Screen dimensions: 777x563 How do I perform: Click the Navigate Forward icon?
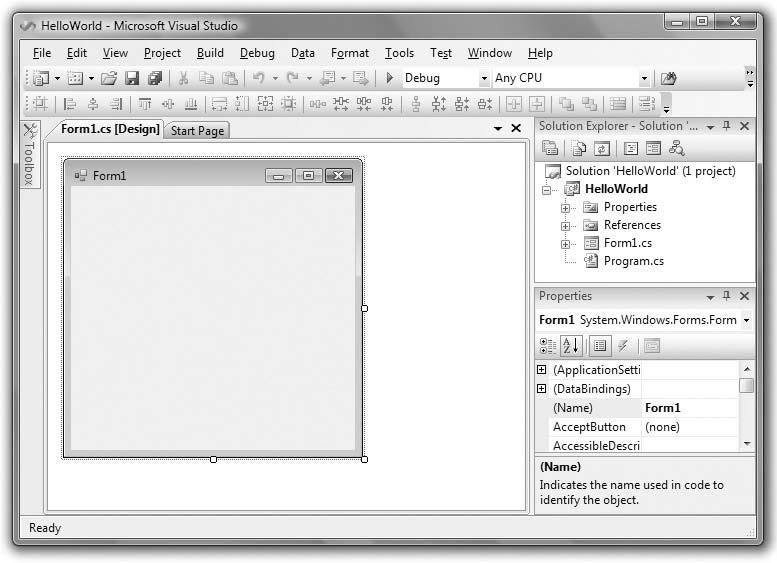coord(360,78)
